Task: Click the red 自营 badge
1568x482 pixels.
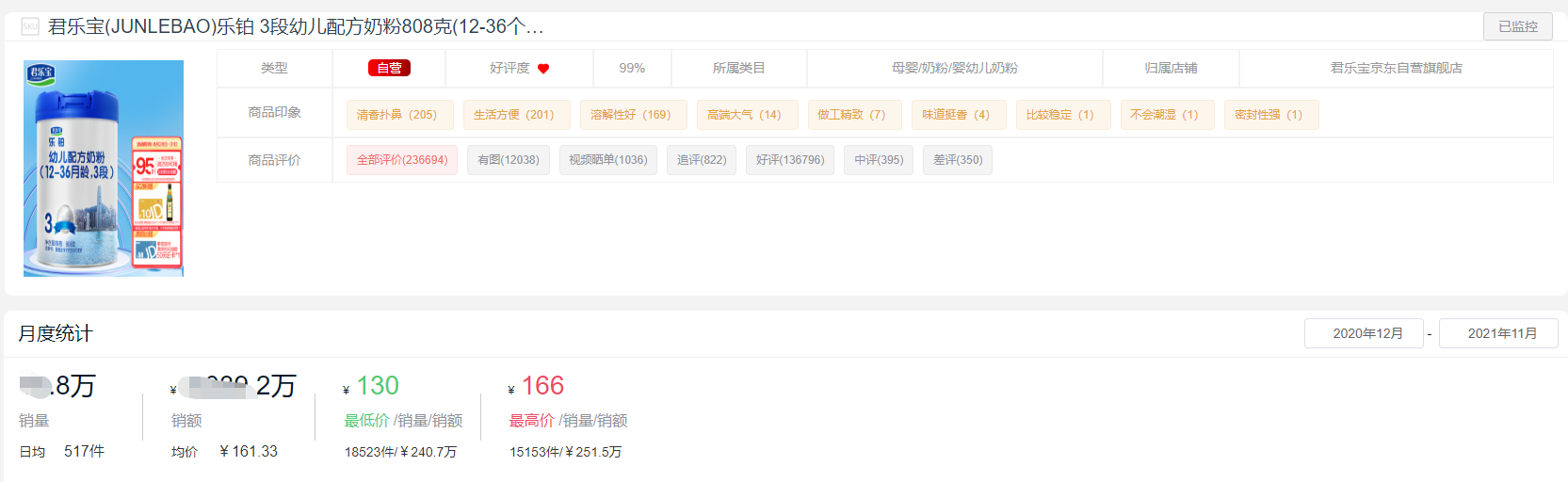Action: point(389,68)
